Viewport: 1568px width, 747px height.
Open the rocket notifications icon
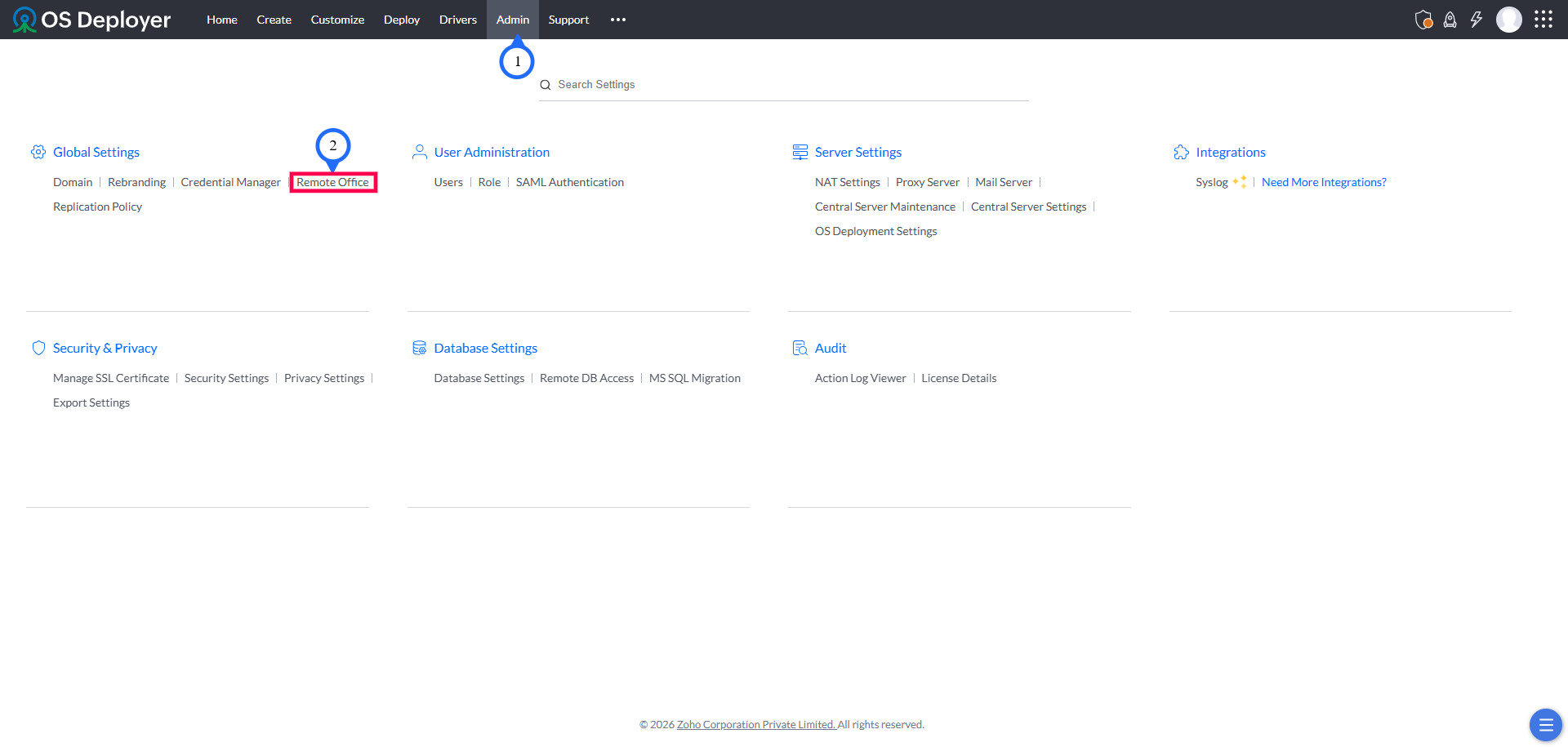1450,19
